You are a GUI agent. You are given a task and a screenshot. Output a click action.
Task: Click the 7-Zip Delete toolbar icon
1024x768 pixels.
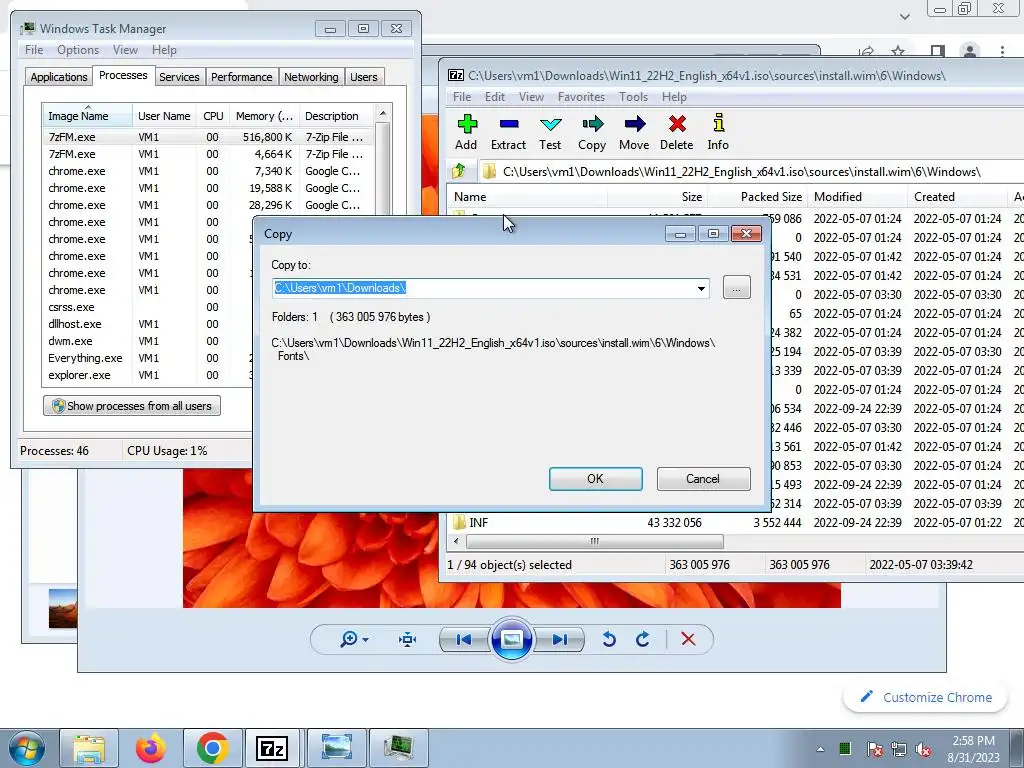click(677, 133)
